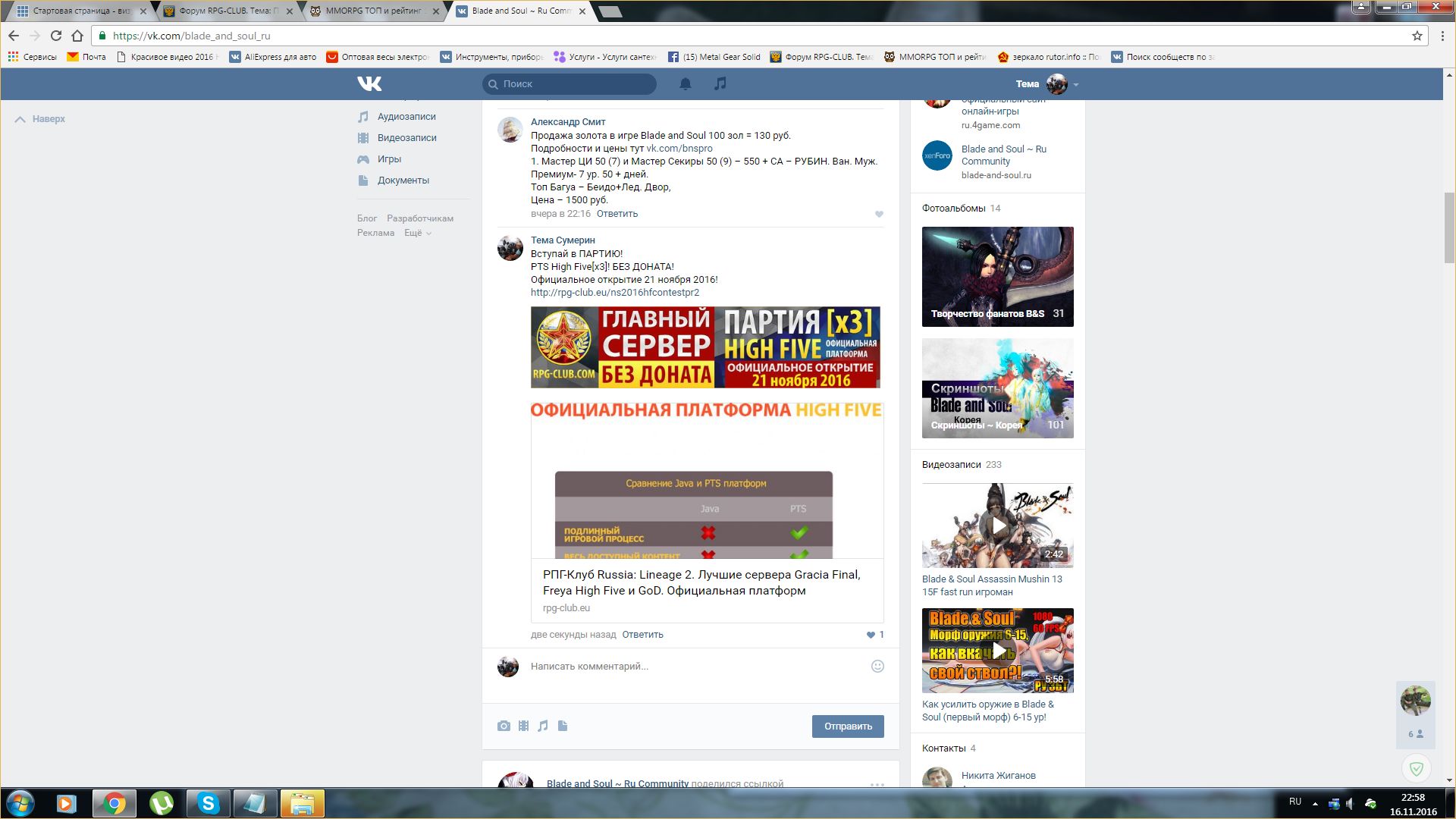Screen dimensions: 1456x819
Task: Click the Тема profile avatar in header
Action: coord(1056,84)
